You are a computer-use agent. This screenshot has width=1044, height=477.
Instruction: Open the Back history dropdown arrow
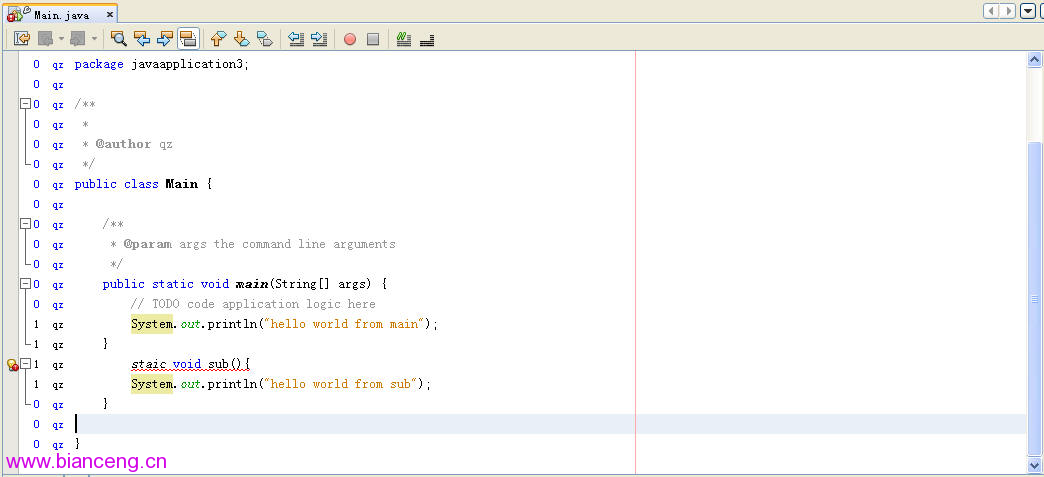(61, 39)
